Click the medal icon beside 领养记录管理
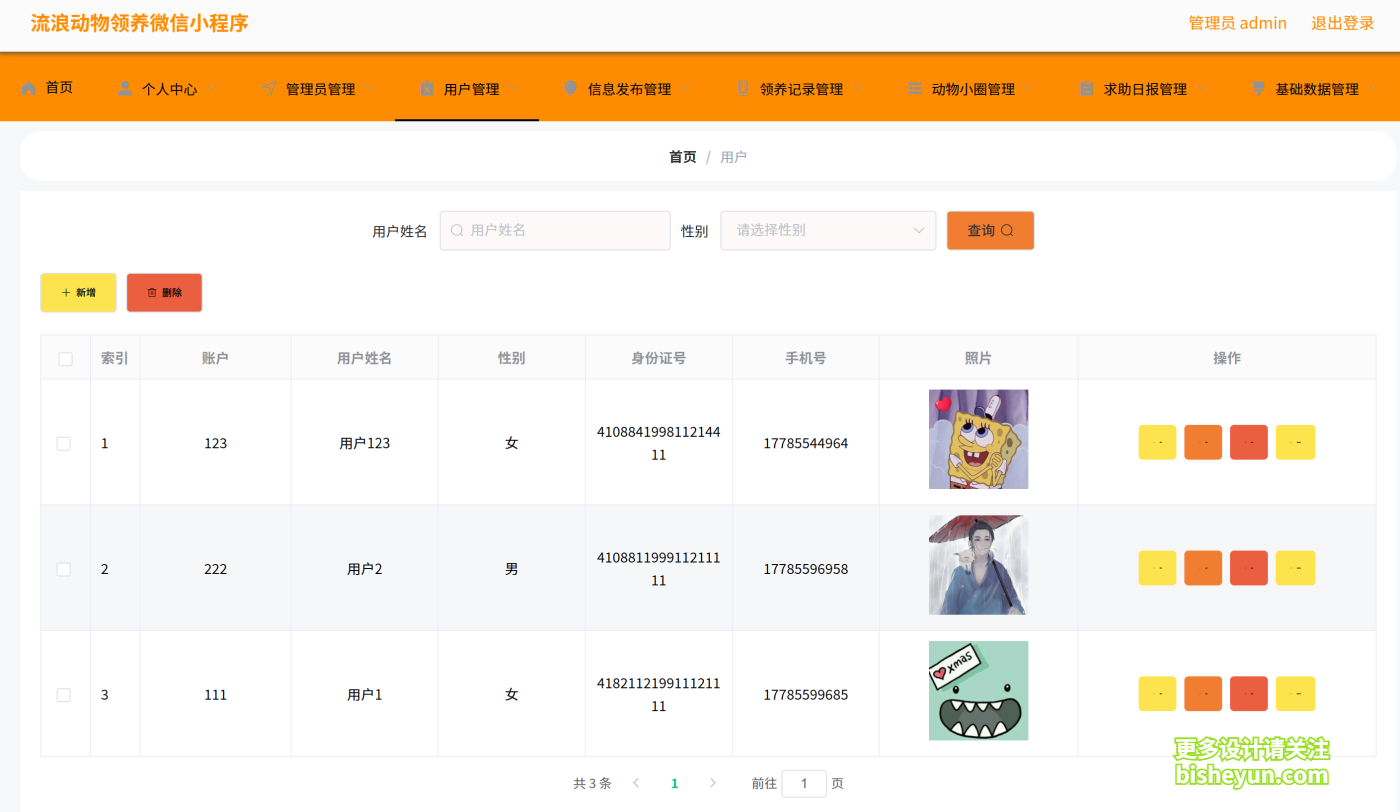The height and width of the screenshot is (812, 1400). (742, 88)
